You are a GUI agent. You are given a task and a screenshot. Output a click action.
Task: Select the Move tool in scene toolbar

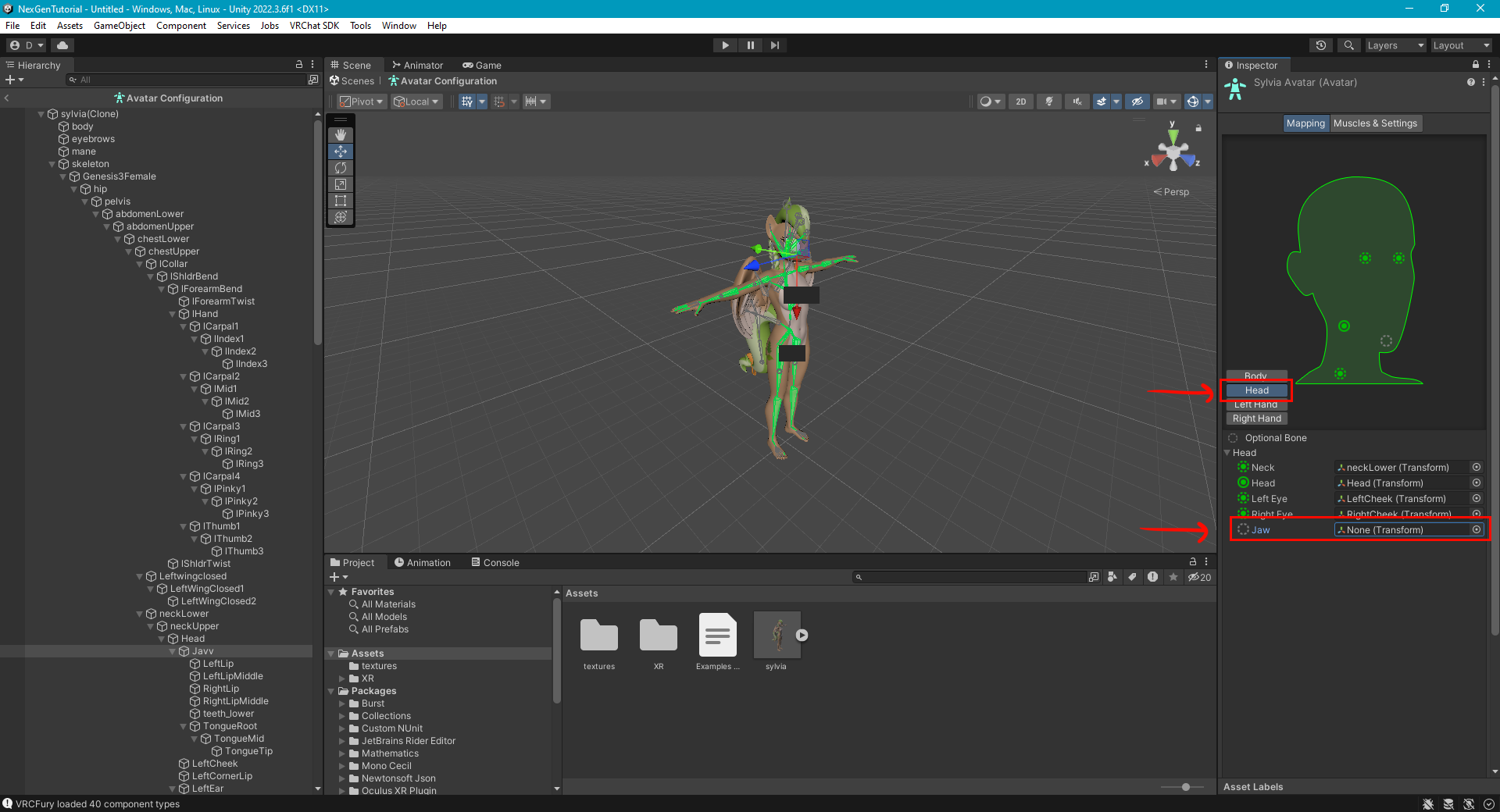pos(341,151)
